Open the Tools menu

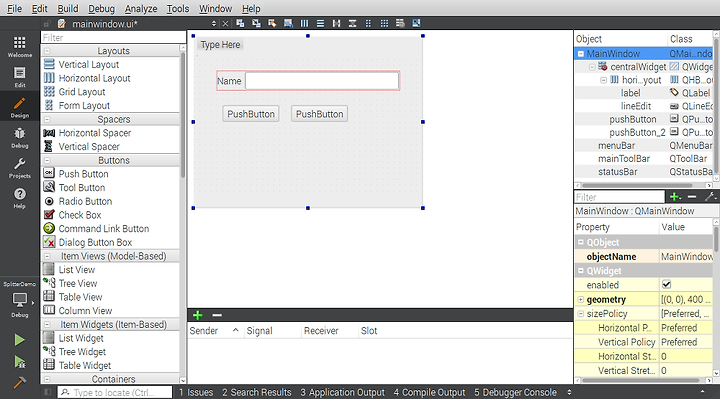pos(178,8)
